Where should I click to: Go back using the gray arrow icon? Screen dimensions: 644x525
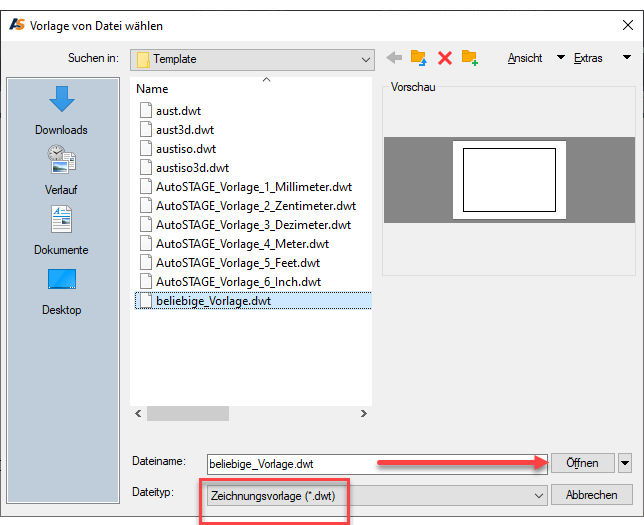(394, 58)
